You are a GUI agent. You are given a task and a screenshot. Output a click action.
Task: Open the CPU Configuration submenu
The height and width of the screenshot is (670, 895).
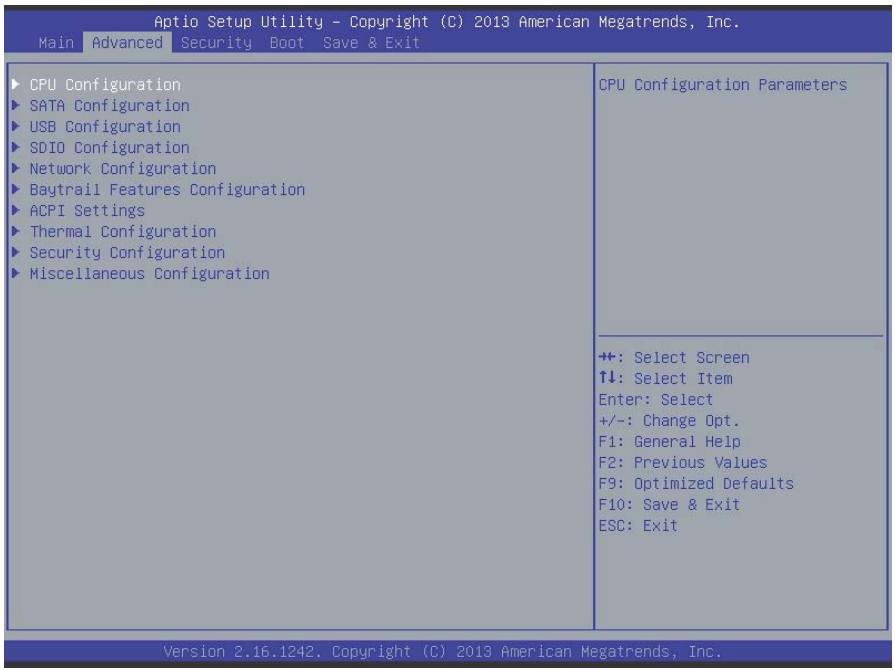(106, 84)
